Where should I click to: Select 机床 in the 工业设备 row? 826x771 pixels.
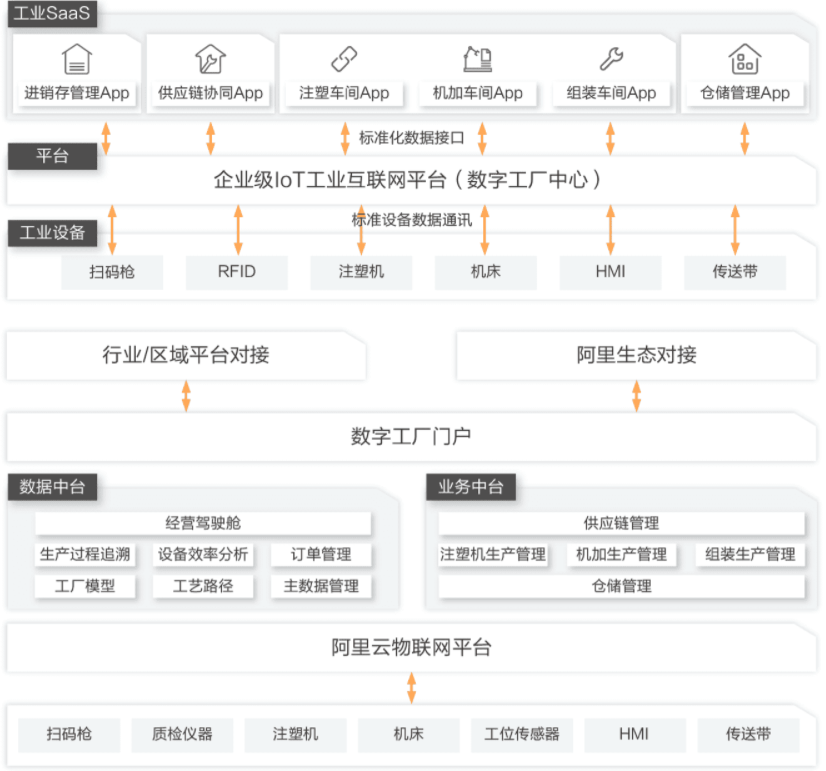point(486,272)
